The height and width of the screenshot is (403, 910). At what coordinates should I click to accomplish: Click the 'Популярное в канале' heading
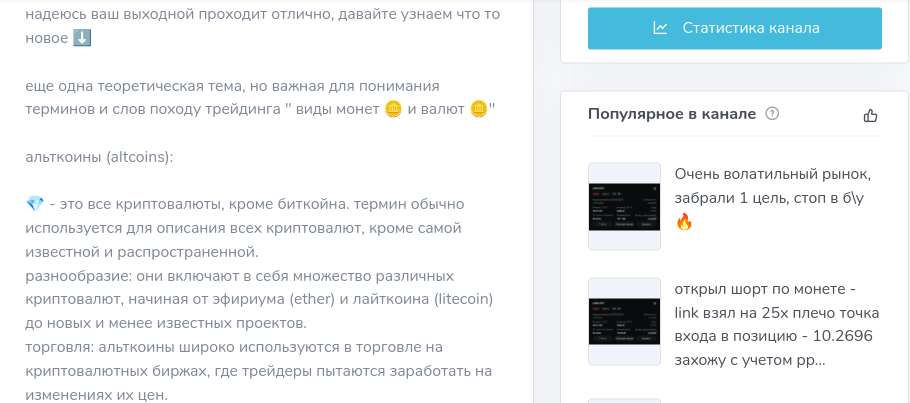(x=671, y=114)
